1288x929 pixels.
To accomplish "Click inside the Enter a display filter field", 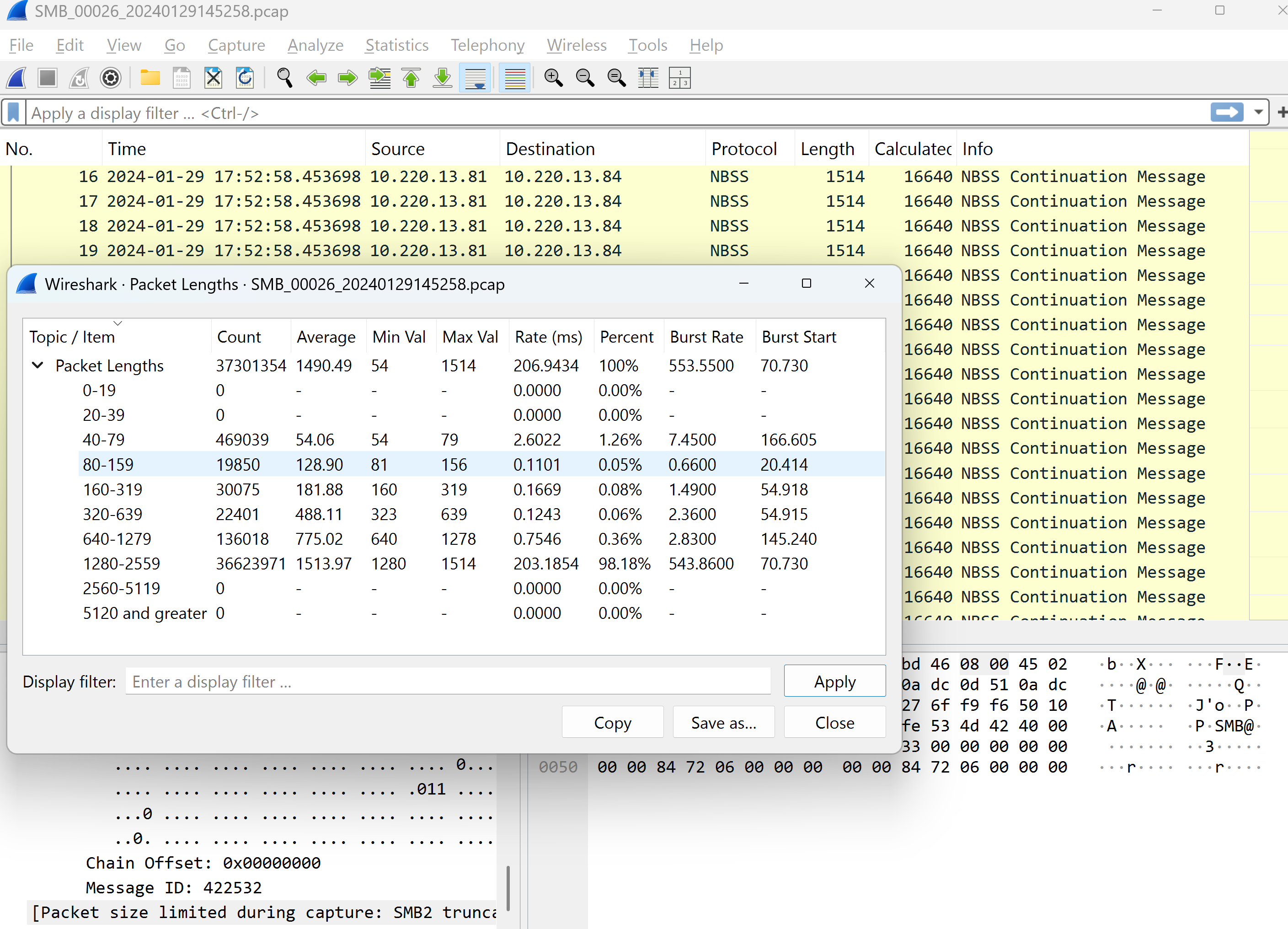I will click(x=449, y=681).
